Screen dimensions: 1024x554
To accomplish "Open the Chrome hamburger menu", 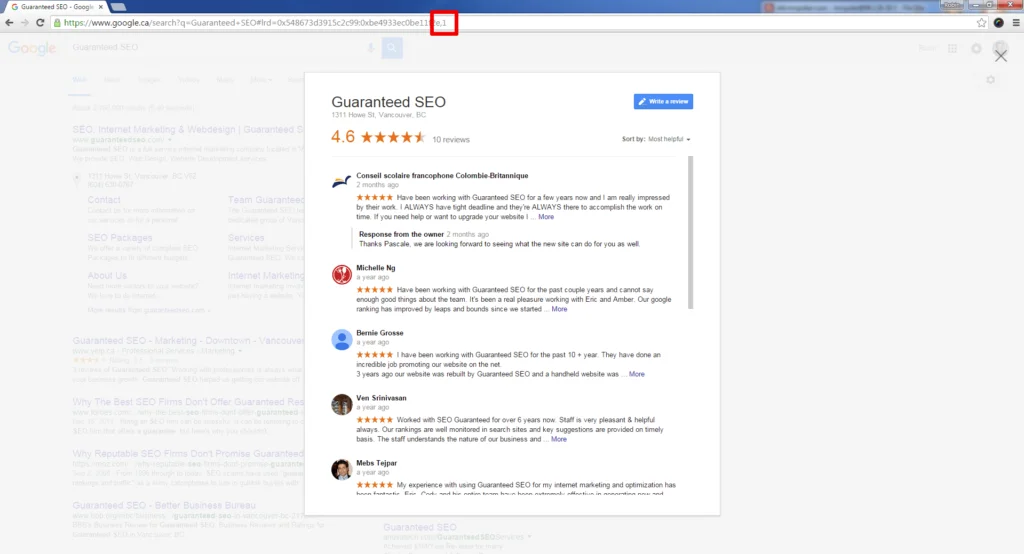I will tap(1016, 23).
